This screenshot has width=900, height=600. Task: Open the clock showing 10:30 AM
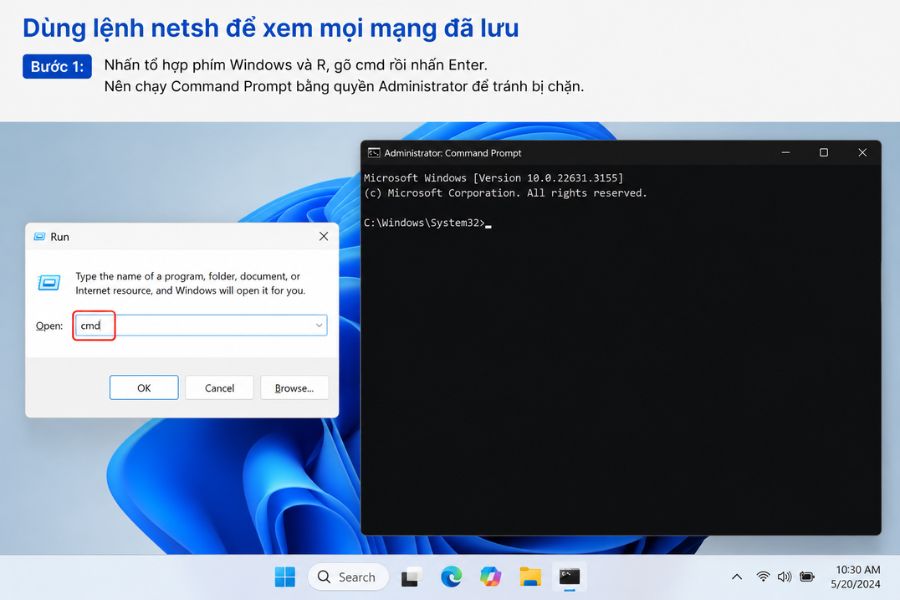(858, 570)
